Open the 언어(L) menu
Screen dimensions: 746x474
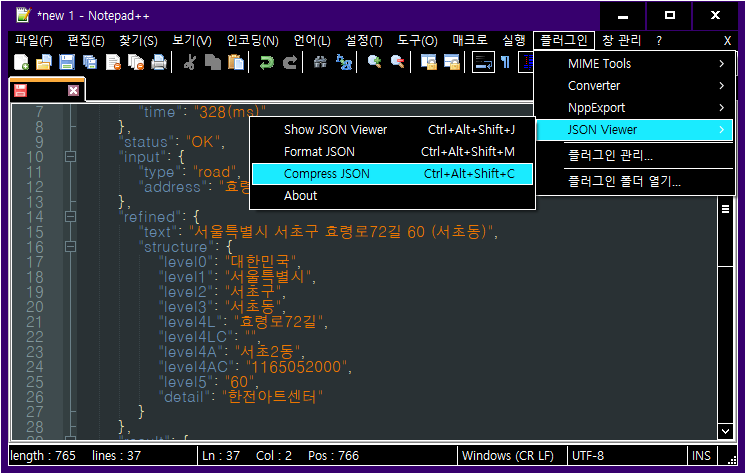point(312,40)
